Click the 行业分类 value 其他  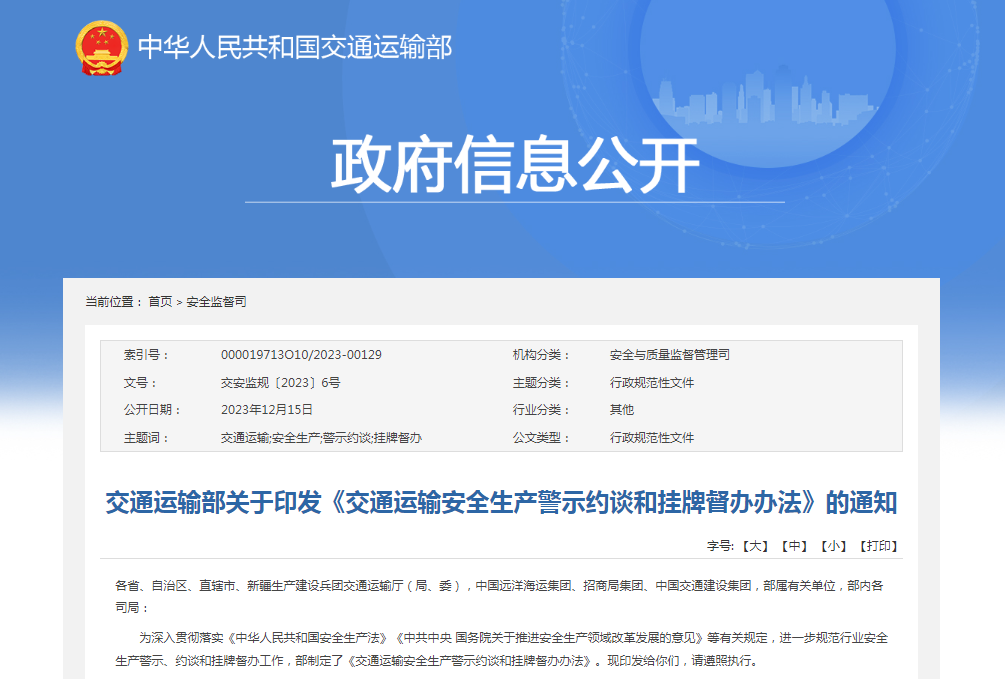(x=621, y=410)
